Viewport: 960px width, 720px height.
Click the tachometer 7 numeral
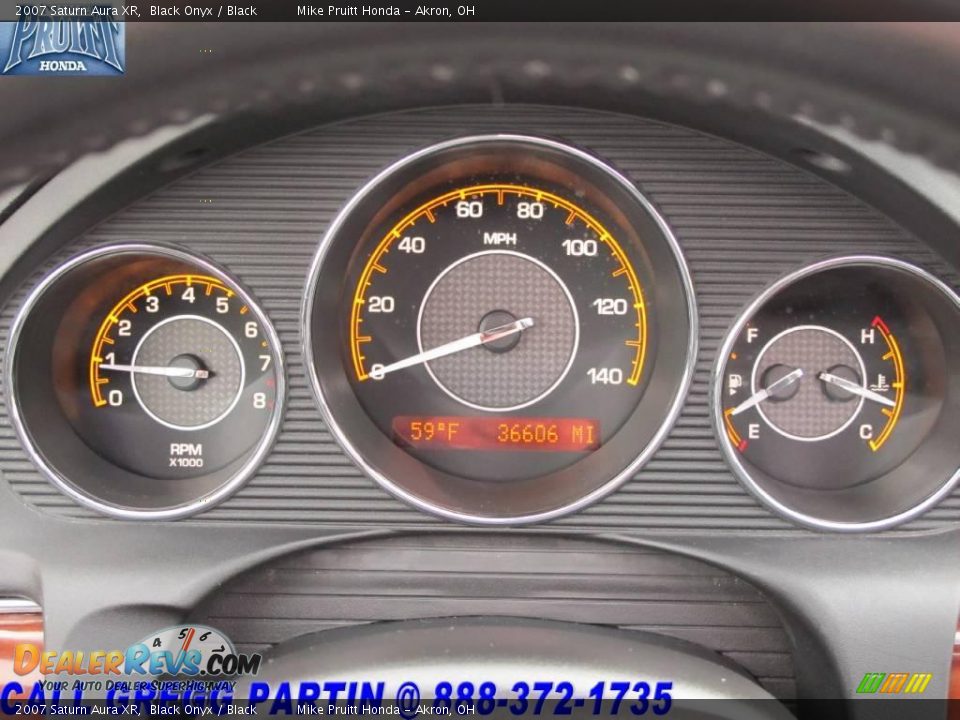click(264, 363)
